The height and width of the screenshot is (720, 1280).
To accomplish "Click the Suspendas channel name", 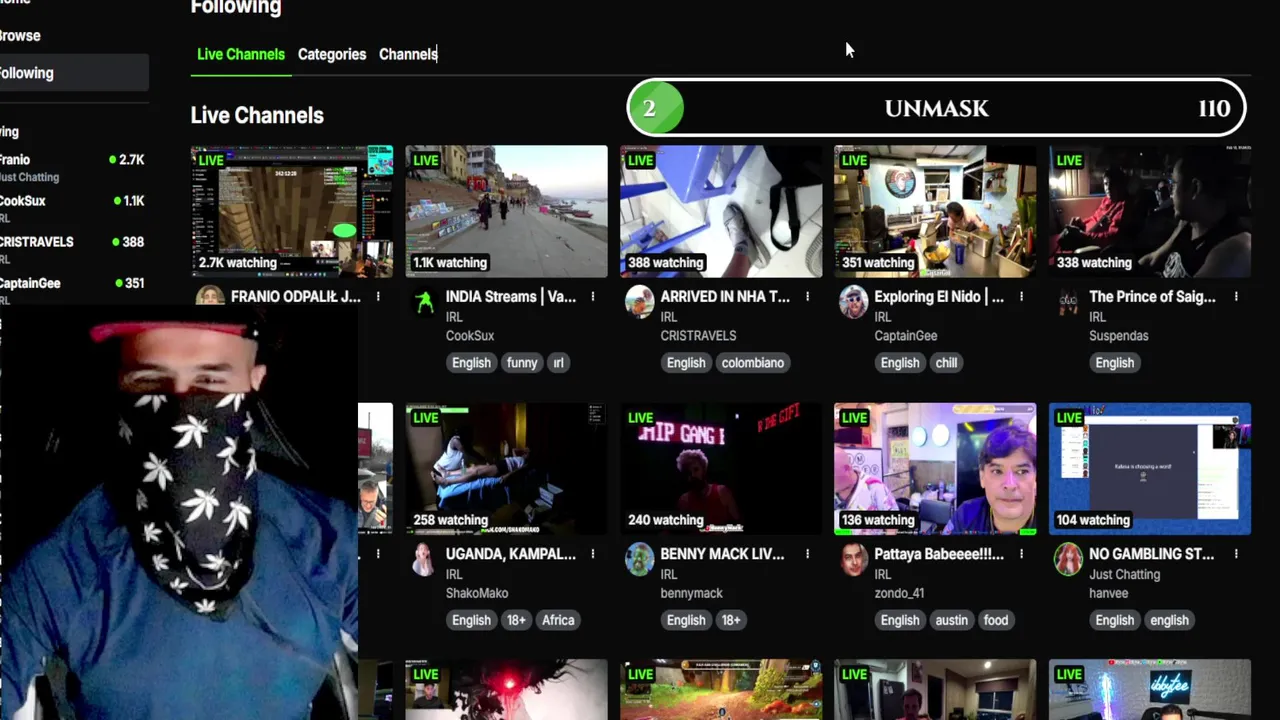I will [1118, 336].
